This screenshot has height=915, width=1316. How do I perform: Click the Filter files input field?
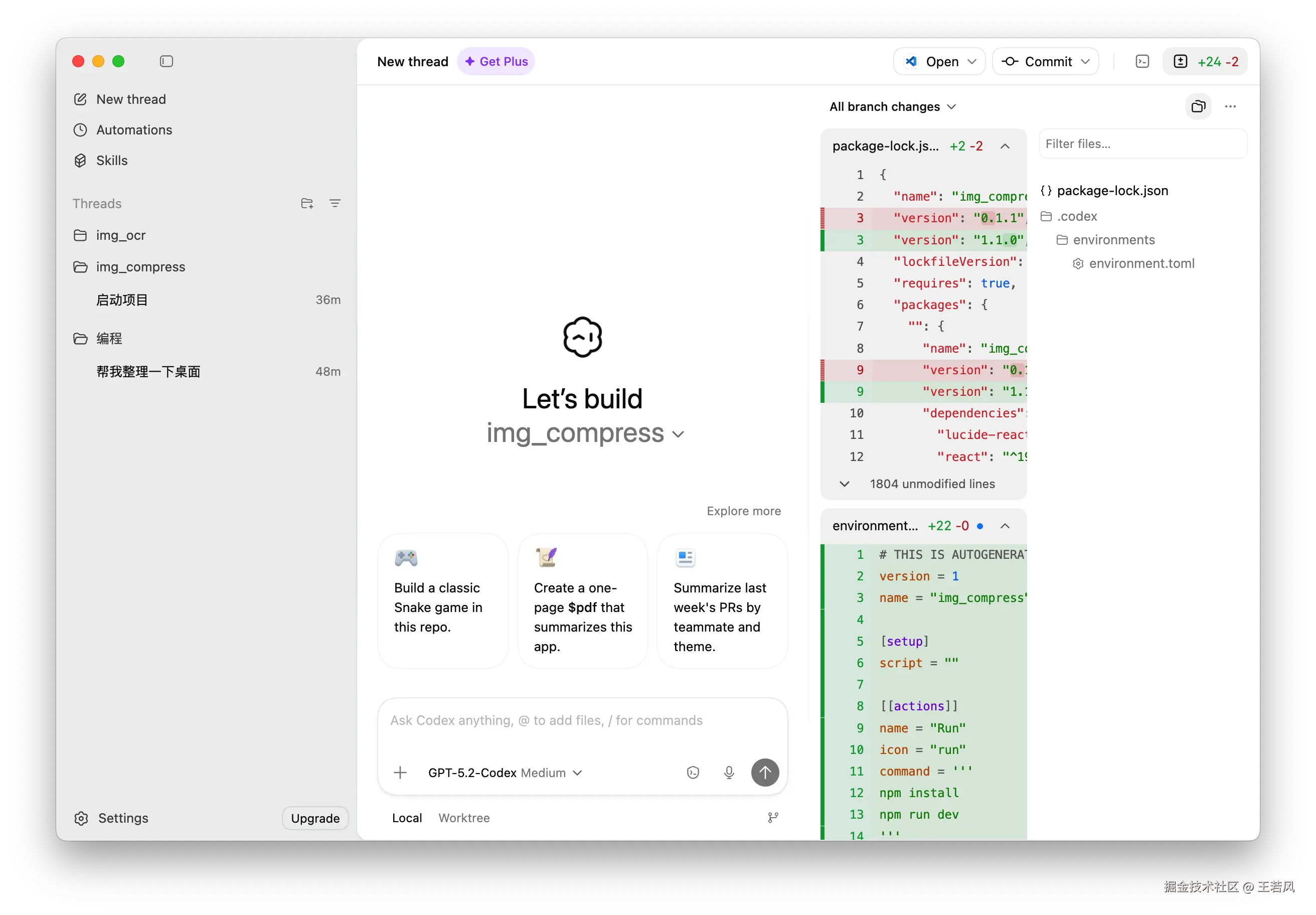coord(1142,144)
